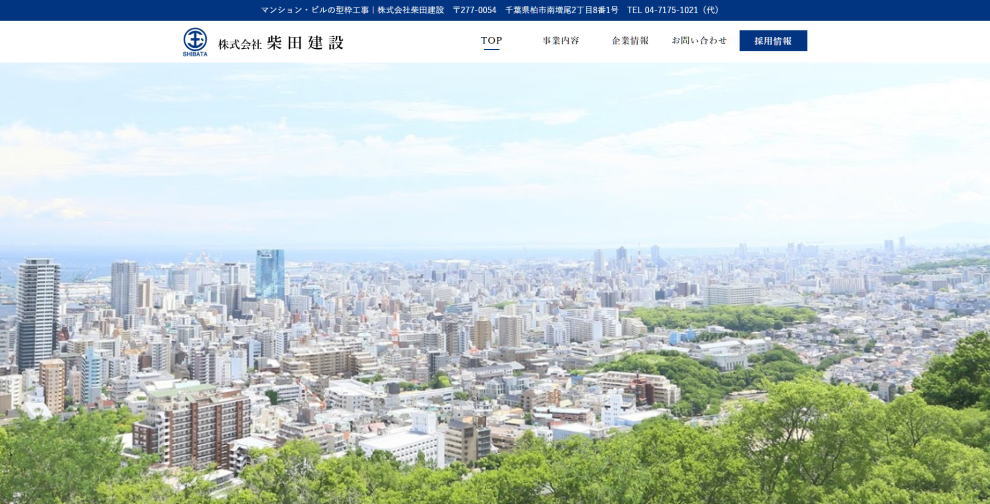The width and height of the screenshot is (990, 504).
Task: Go to the 企業情報 page
Action: click(x=630, y=40)
